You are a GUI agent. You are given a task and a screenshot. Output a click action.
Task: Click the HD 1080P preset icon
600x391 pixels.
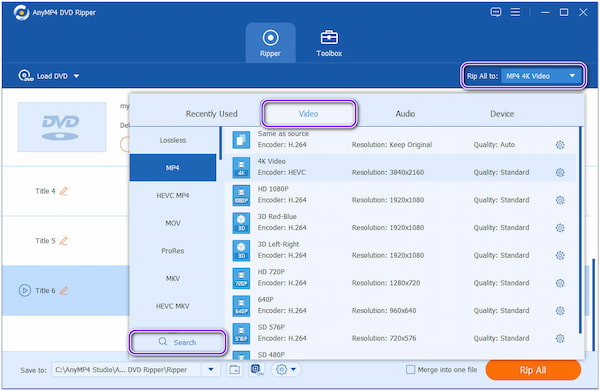pyautogui.click(x=241, y=195)
